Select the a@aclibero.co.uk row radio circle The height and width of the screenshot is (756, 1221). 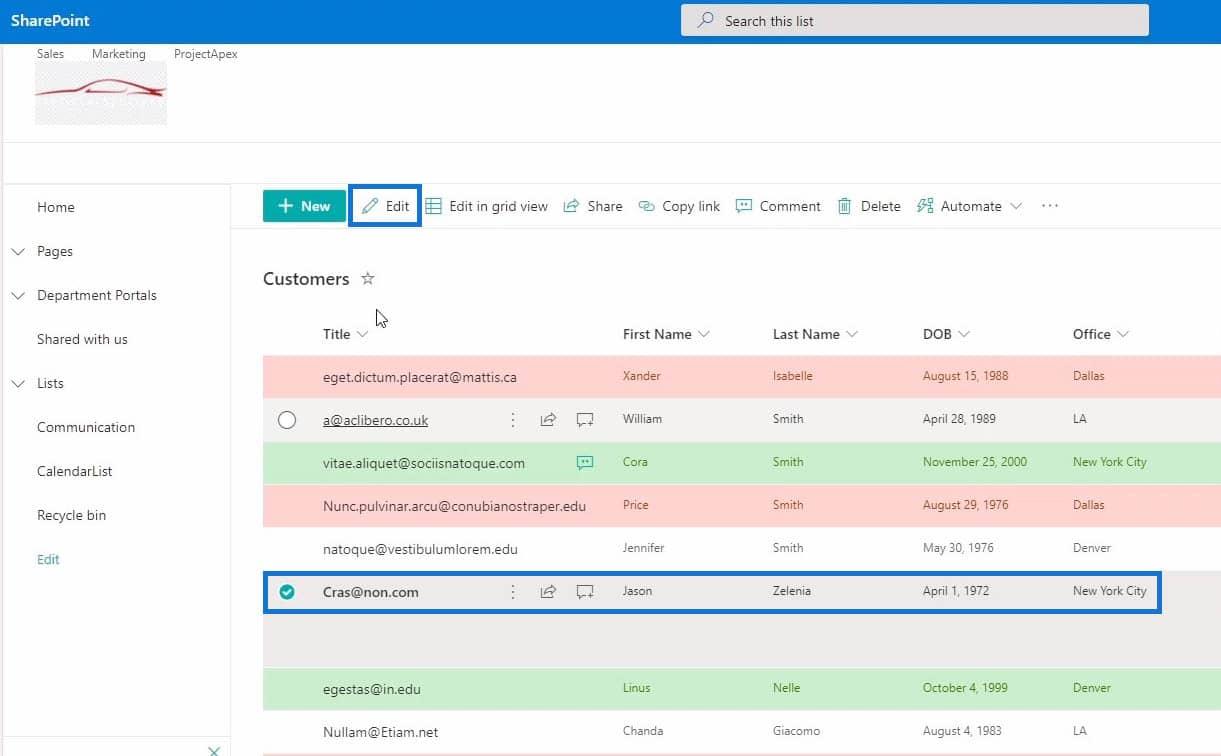pos(287,420)
